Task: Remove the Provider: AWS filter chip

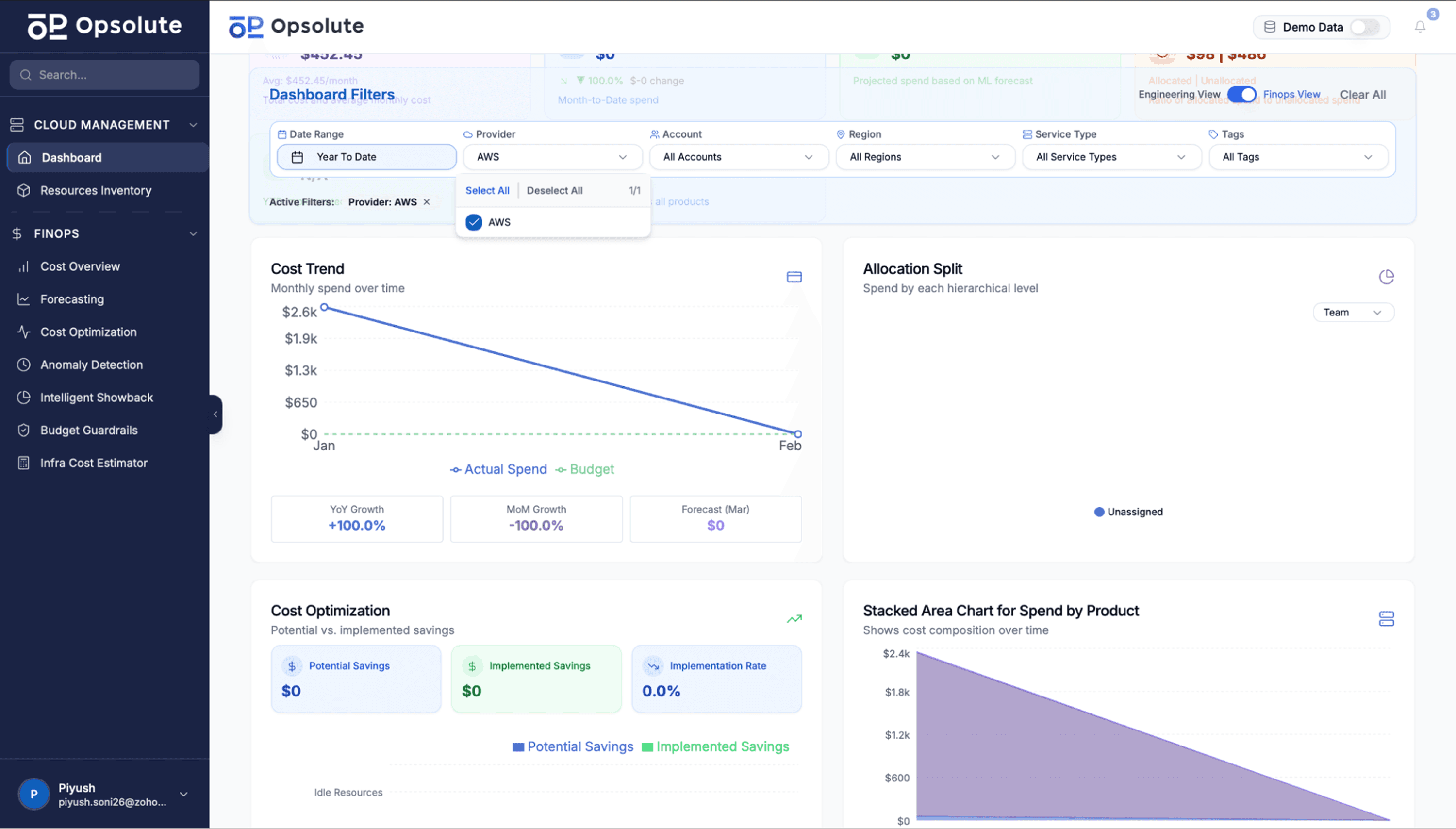Action: tap(426, 202)
